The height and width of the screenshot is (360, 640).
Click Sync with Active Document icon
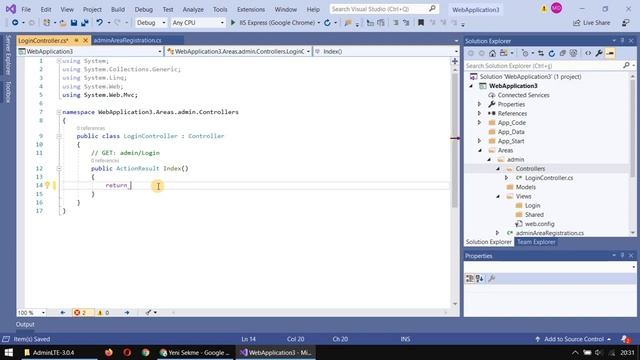click(541, 53)
